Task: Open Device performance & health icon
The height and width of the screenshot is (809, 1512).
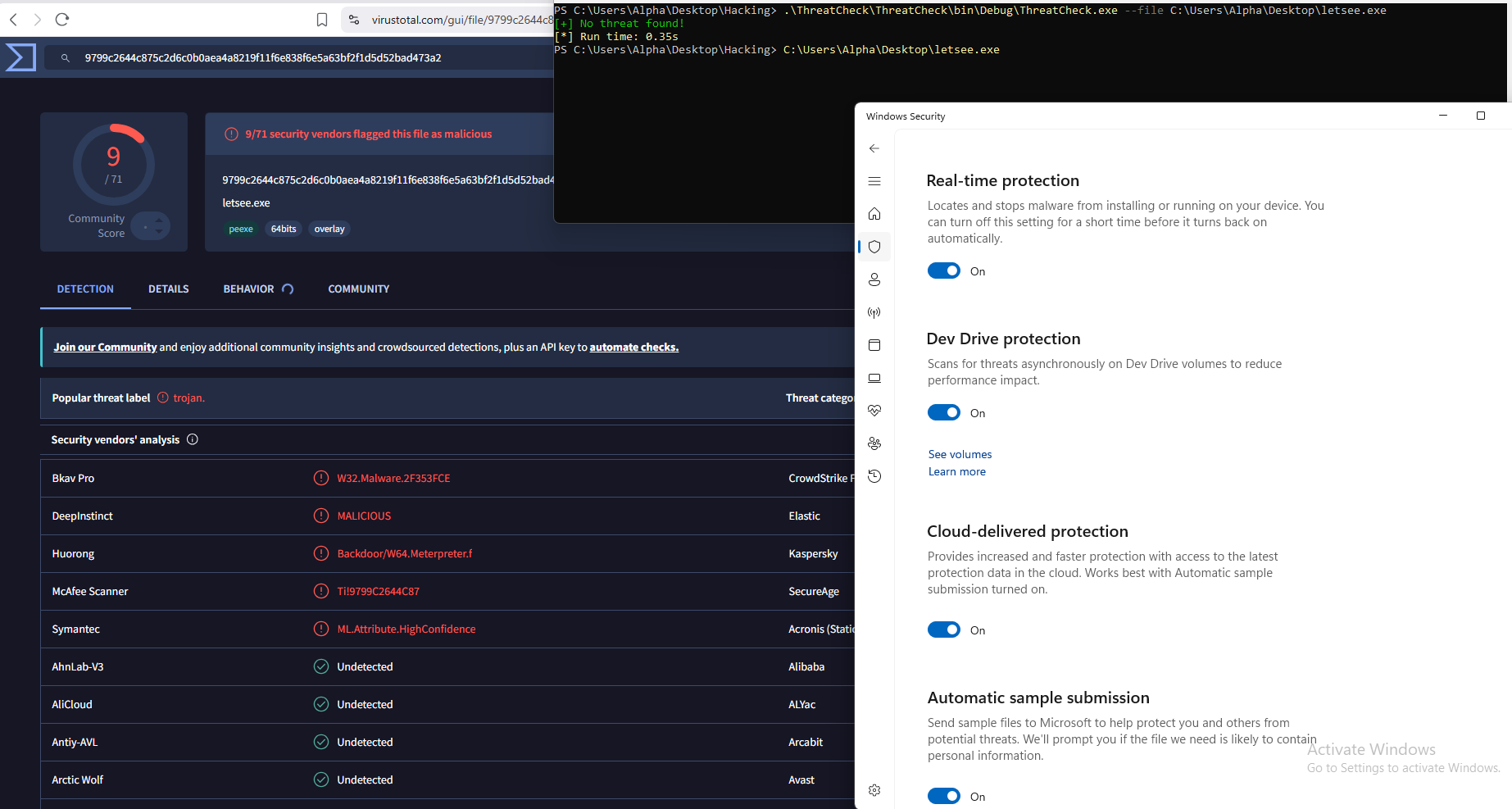Action: [874, 411]
